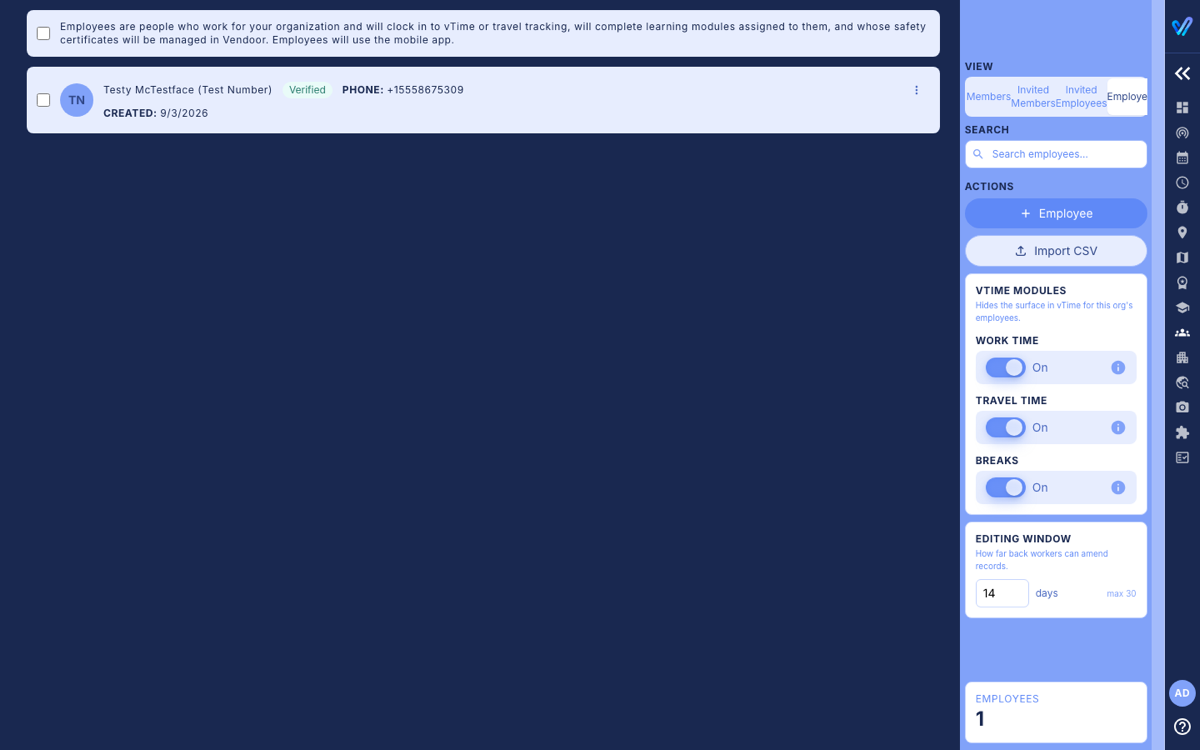Switch to the Invited Members tab
This screenshot has width=1200, height=750.
[x=1033, y=96]
